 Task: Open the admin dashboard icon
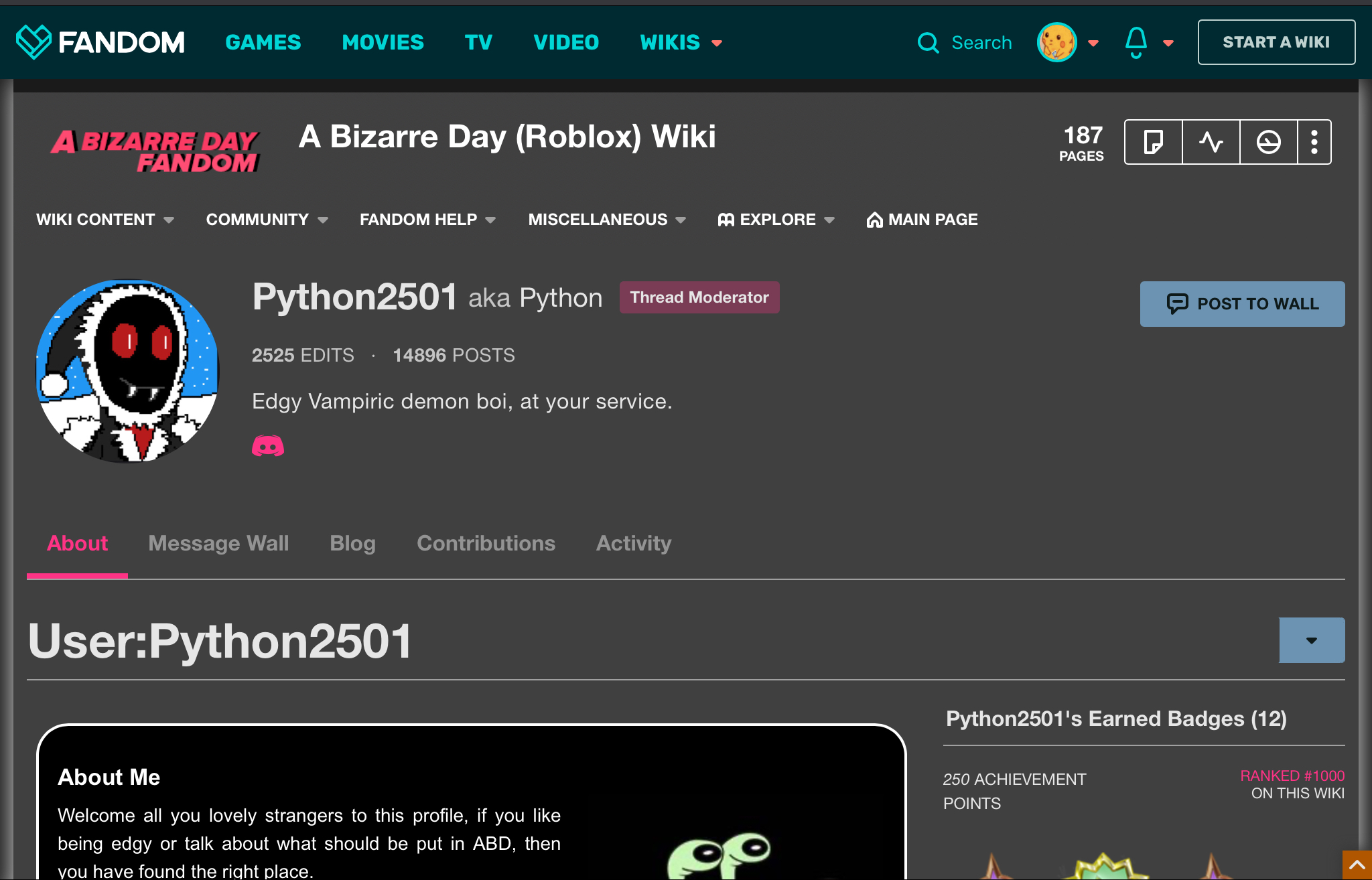point(1268,142)
